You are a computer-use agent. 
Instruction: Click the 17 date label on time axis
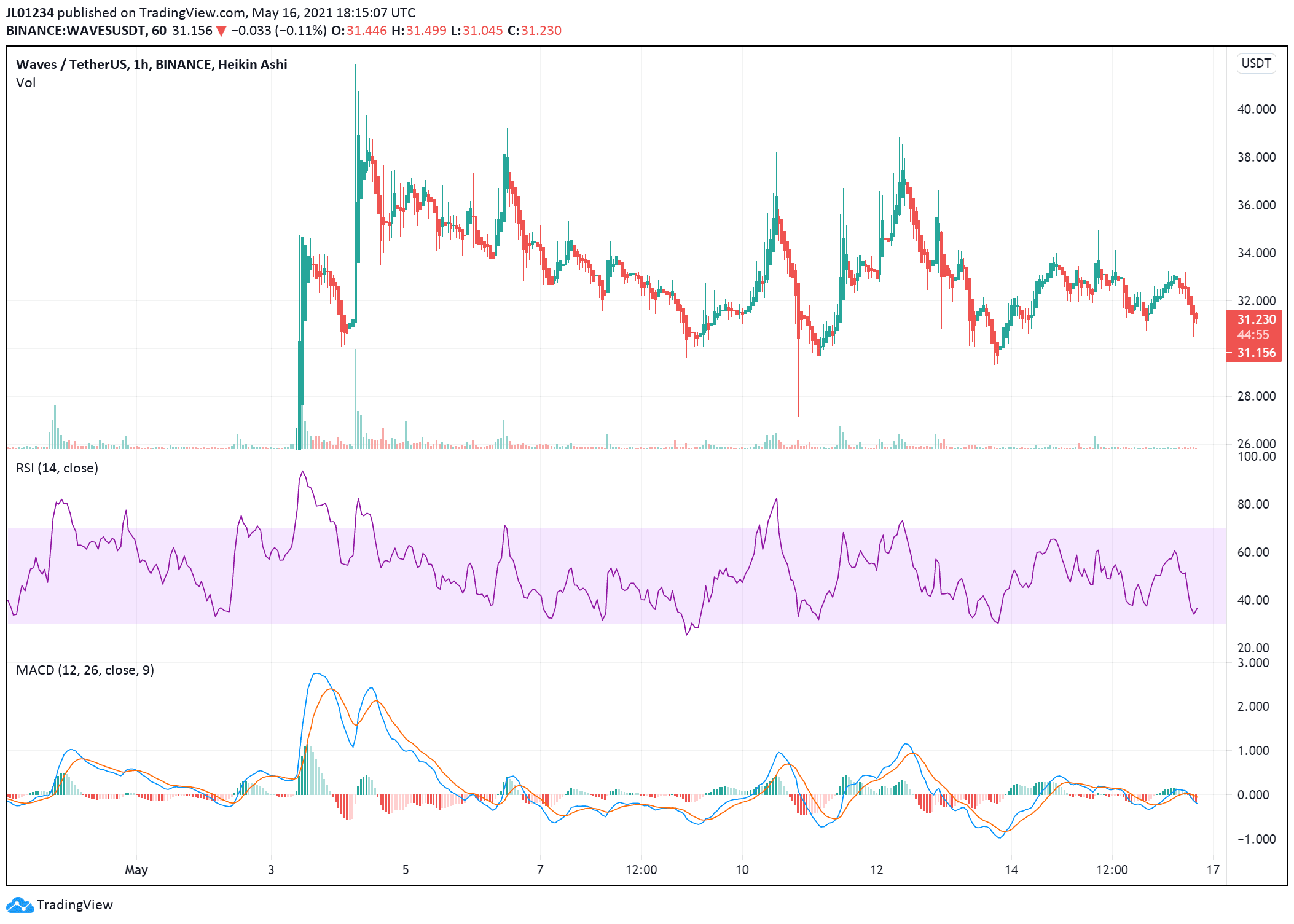click(1212, 870)
